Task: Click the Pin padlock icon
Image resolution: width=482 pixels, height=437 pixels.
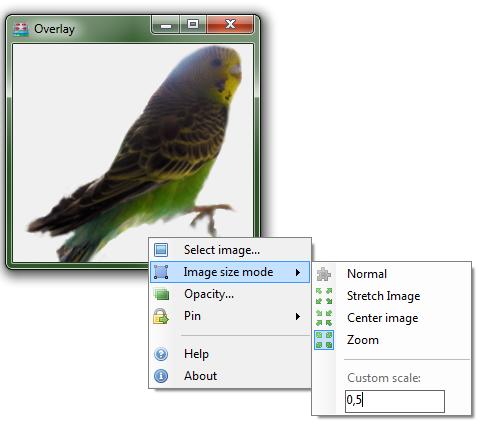Action: click(161, 316)
